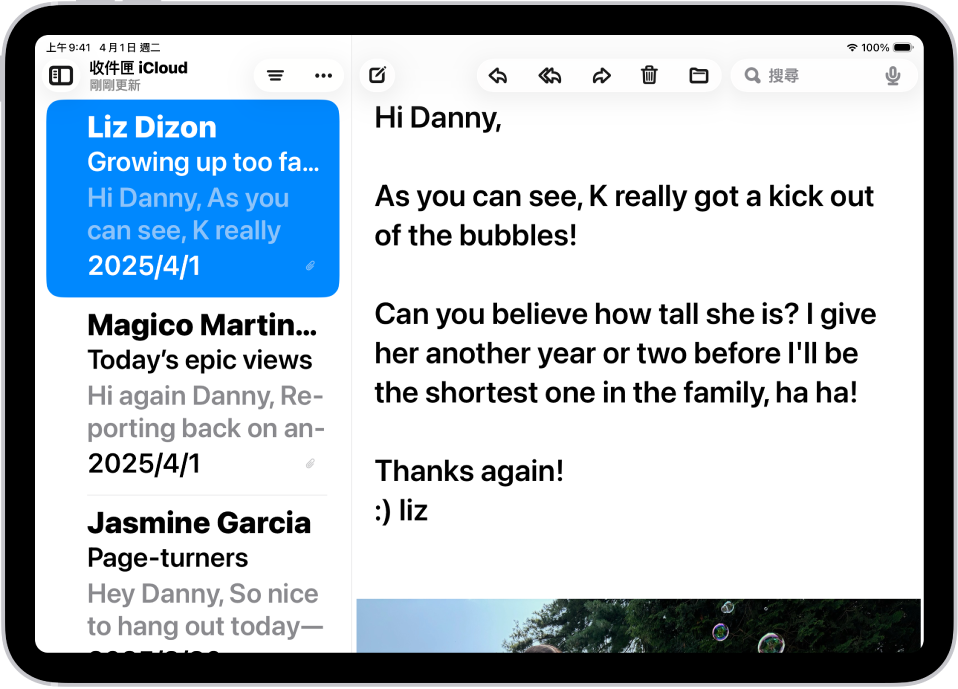The image size is (958, 689).
Task: Tap inside the 搜尋 search field
Action: tap(790, 74)
